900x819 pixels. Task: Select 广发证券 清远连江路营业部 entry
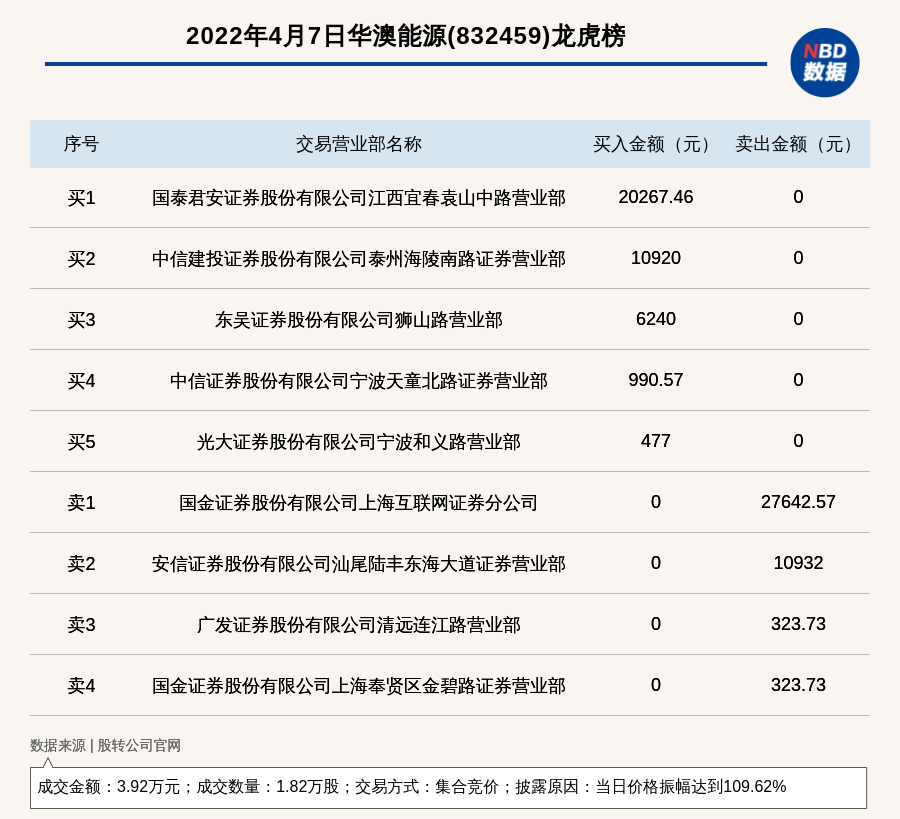[358, 625]
